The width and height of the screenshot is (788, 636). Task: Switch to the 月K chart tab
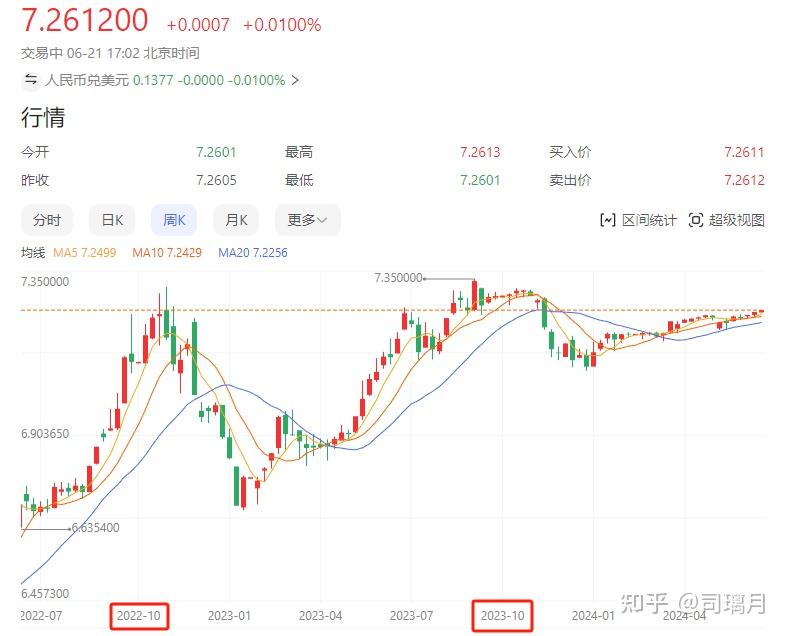[x=236, y=220]
